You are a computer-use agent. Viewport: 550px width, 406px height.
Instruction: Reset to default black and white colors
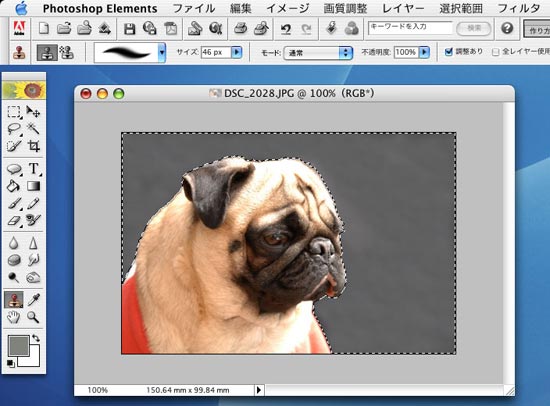[11, 363]
